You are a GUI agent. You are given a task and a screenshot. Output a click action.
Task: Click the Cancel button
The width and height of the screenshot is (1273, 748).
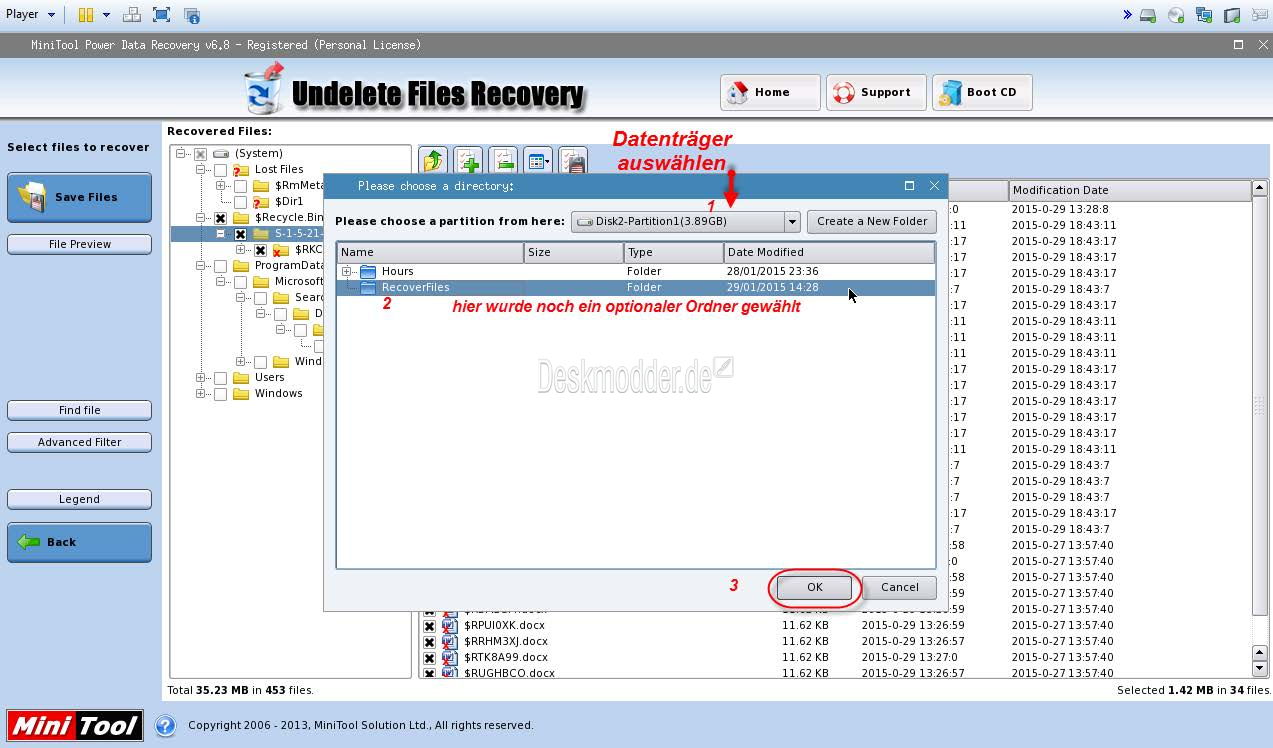(x=899, y=588)
